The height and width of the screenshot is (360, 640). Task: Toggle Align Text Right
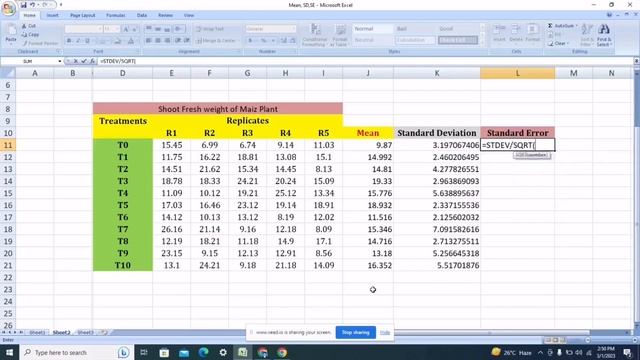(167, 41)
